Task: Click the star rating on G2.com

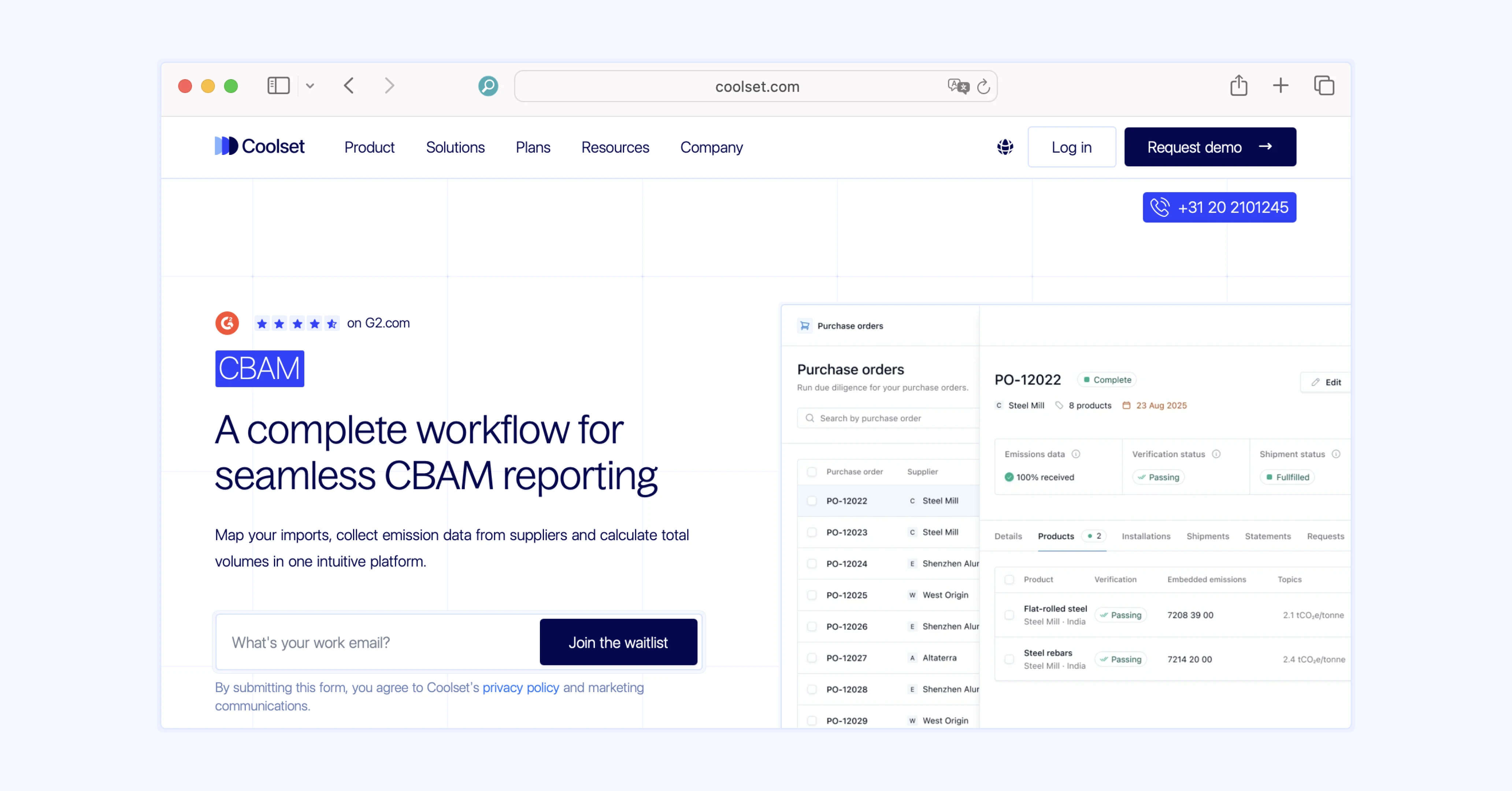Action: click(296, 323)
